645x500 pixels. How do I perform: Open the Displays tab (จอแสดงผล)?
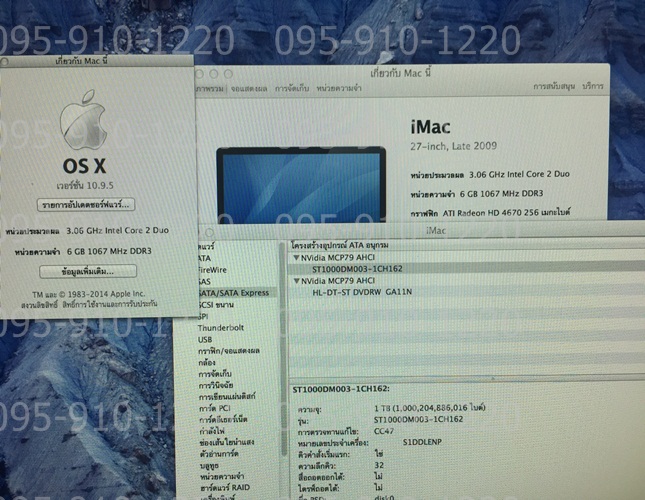point(248,88)
